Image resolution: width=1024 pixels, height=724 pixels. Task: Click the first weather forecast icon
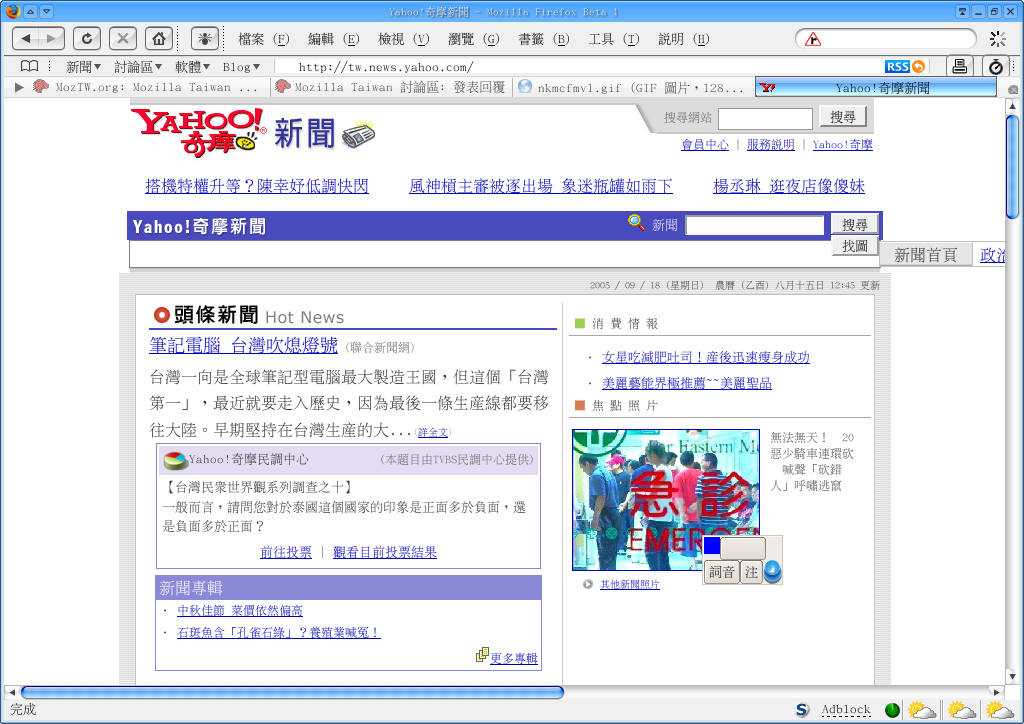coord(922,710)
